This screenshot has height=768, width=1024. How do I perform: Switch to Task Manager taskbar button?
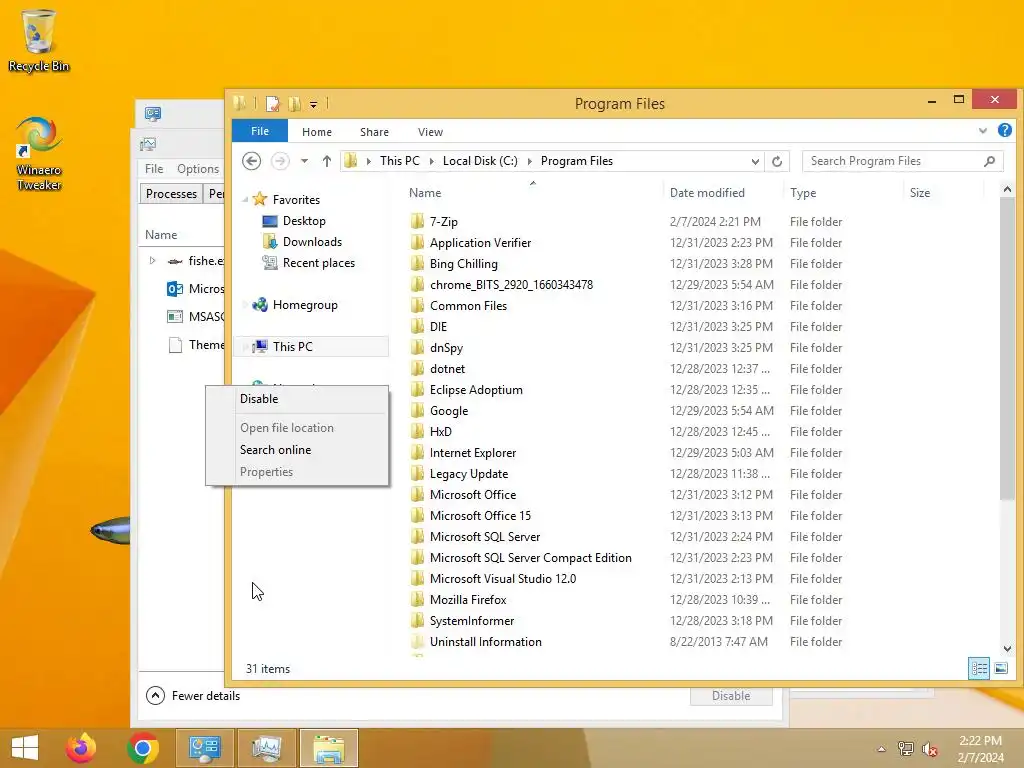coord(266,748)
